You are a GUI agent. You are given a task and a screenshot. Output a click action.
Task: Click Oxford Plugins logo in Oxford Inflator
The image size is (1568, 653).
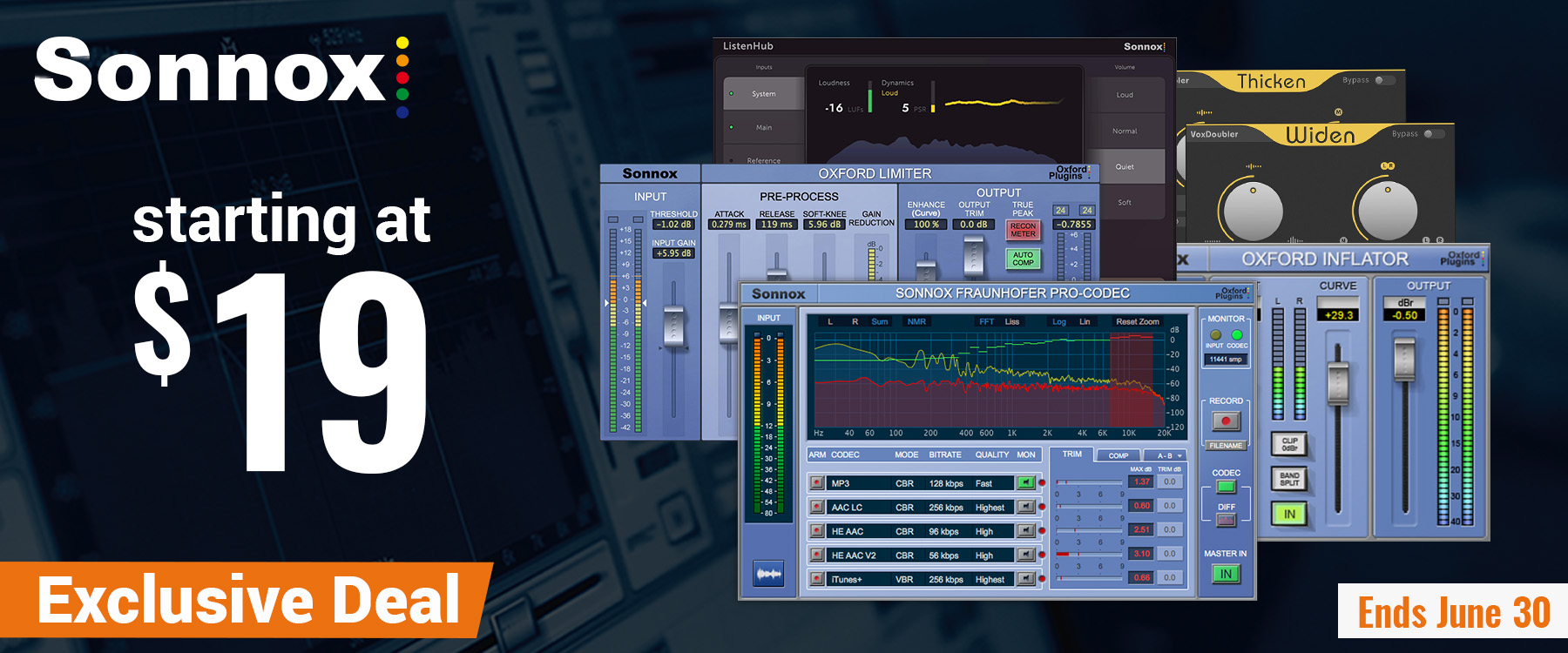pos(1462,259)
